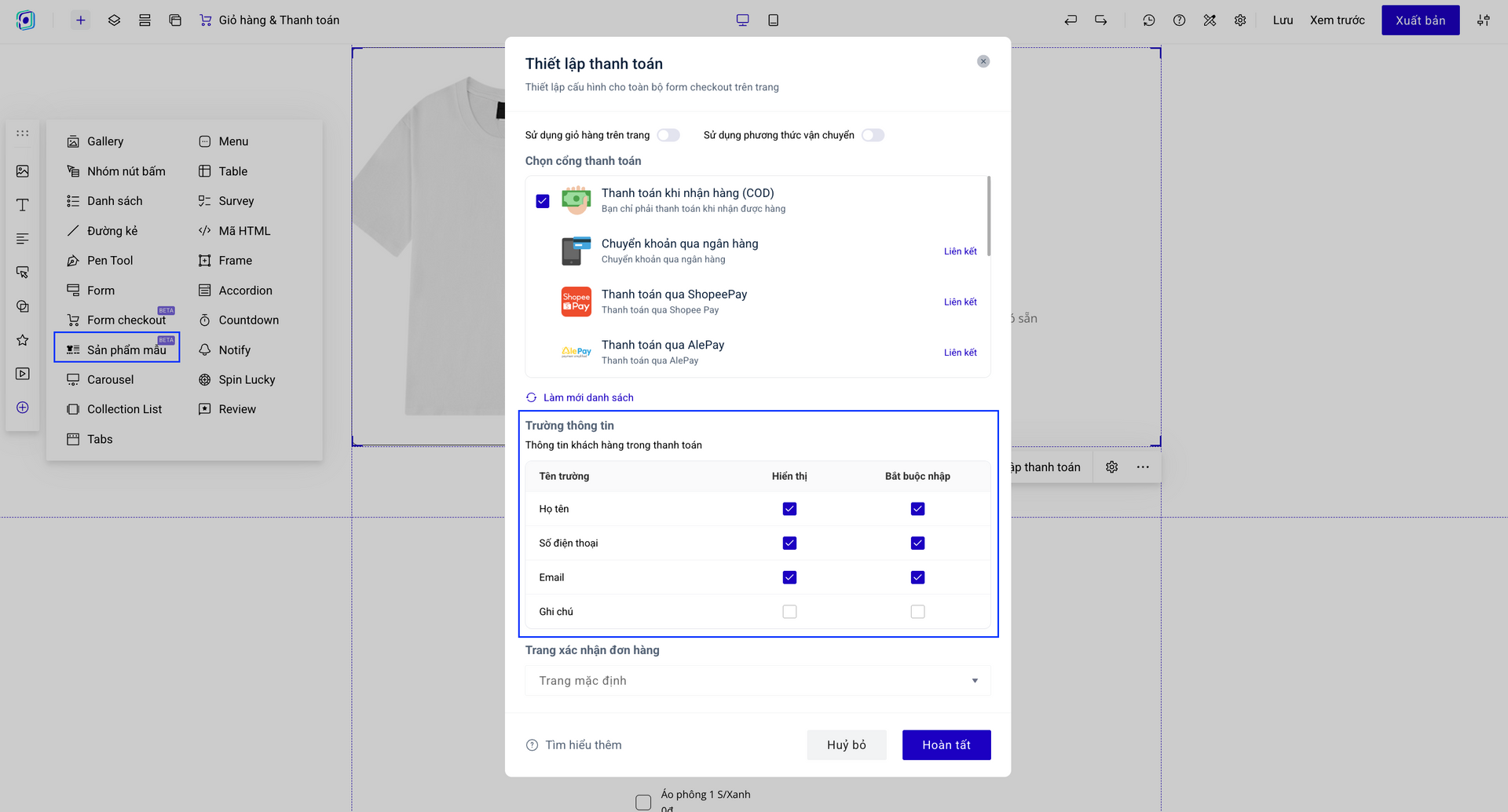This screenshot has height=812, width=1508.
Task: Click the Hoàn tất button
Action: coord(946,745)
